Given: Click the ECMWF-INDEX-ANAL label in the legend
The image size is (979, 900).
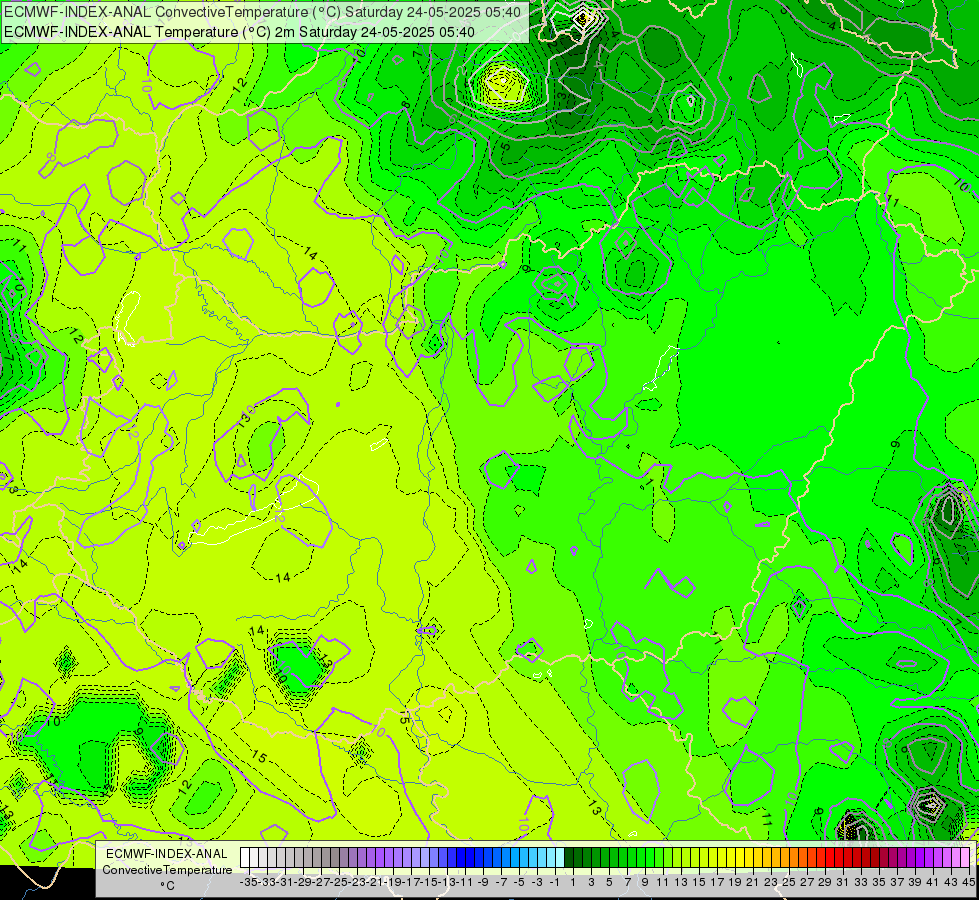Looking at the screenshot, I should (x=167, y=854).
